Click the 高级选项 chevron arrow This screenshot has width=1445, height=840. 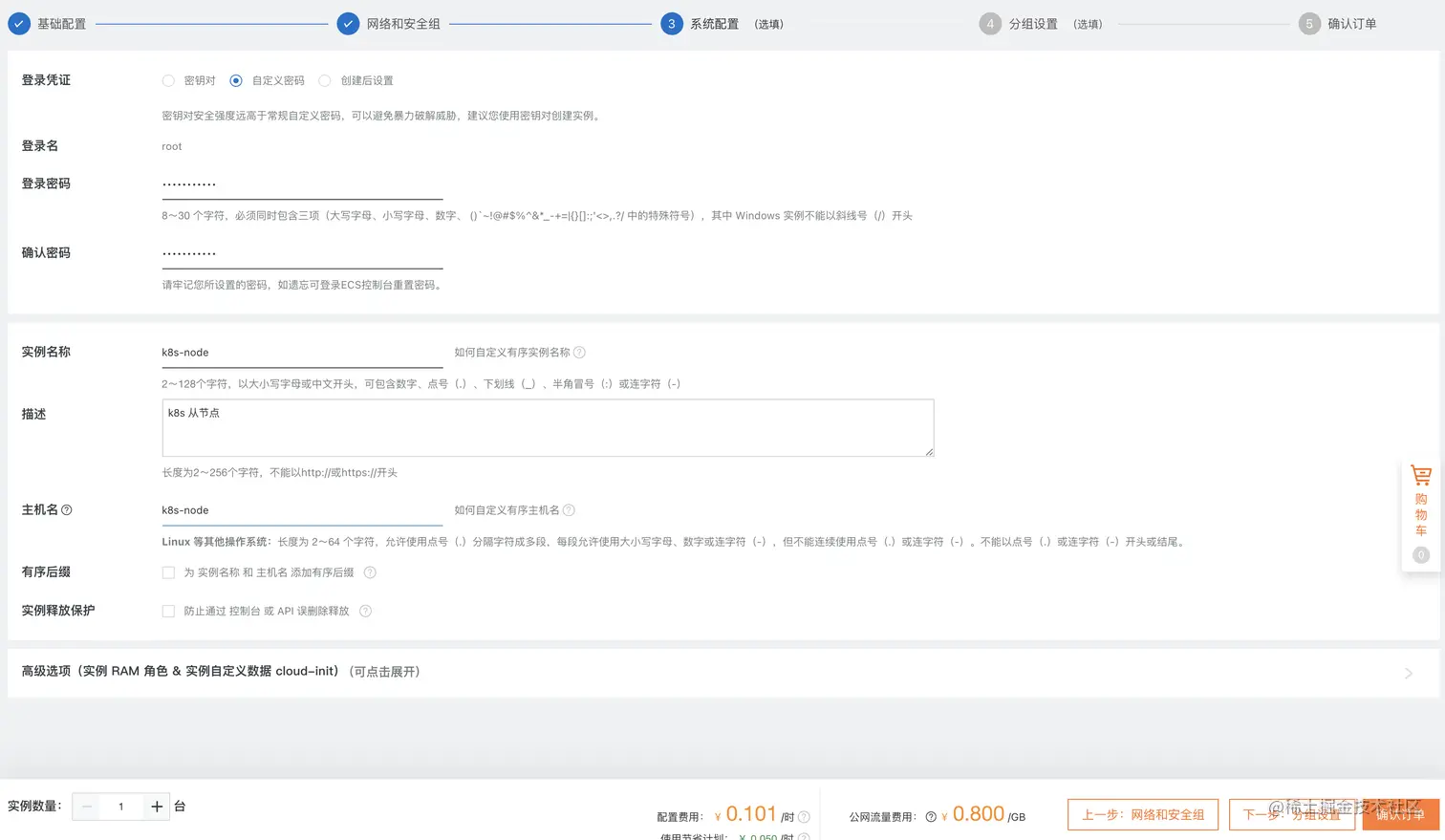(x=1409, y=673)
